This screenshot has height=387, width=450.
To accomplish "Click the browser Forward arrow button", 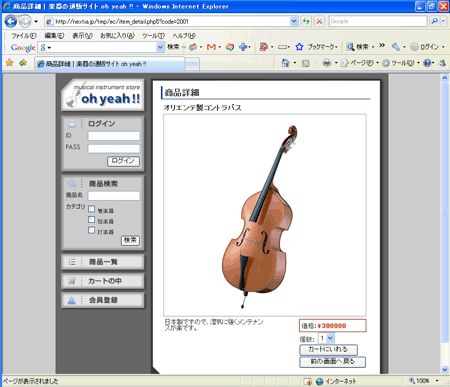I will coord(25,21).
